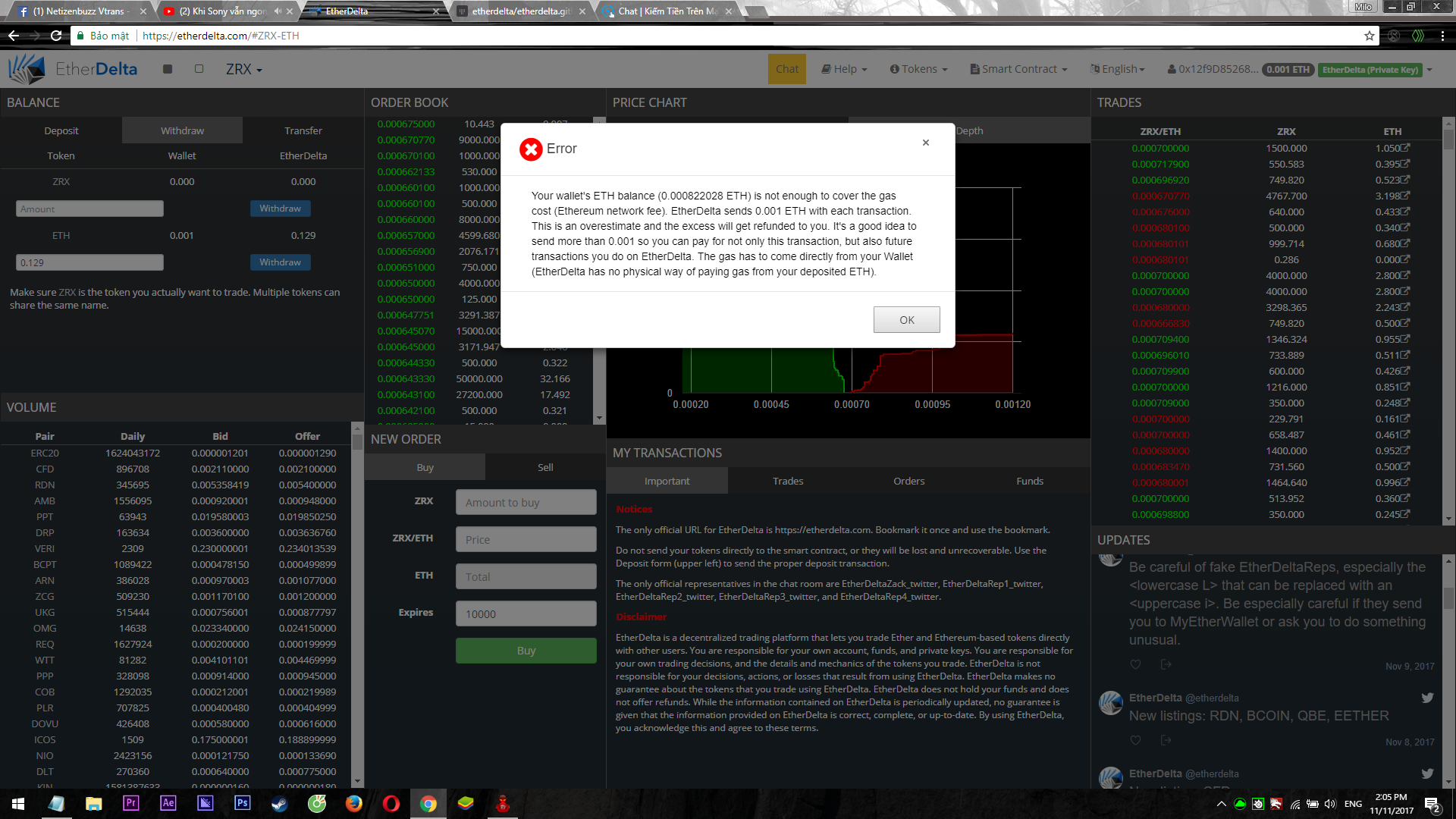This screenshot has width=1456, height=819.
Task: Select the dark theme square toggle
Action: click(168, 69)
